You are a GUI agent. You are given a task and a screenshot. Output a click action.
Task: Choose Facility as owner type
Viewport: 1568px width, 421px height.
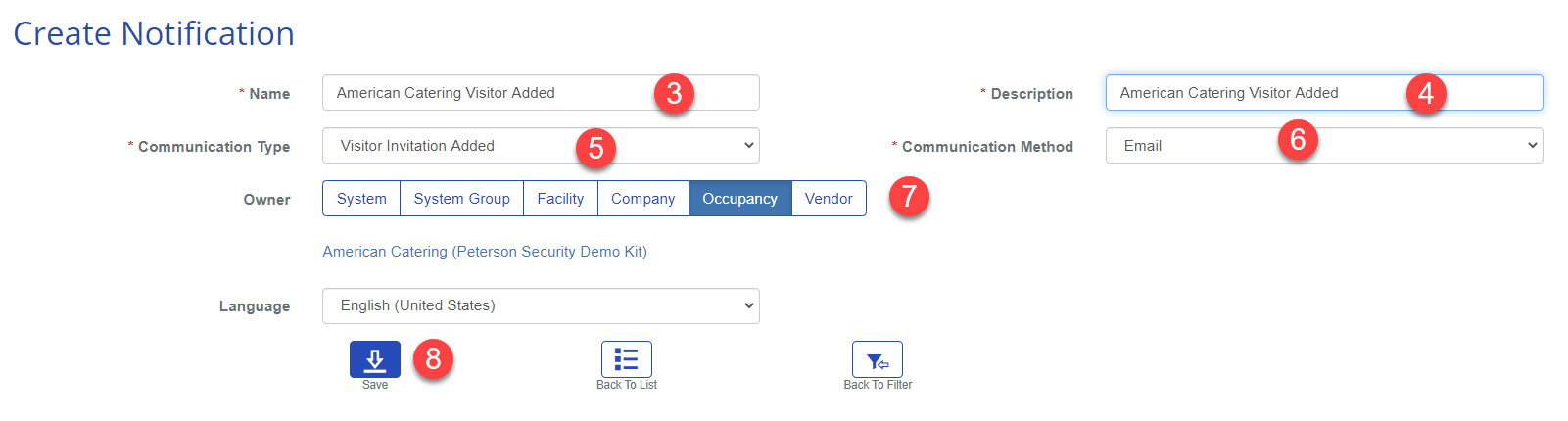point(560,199)
